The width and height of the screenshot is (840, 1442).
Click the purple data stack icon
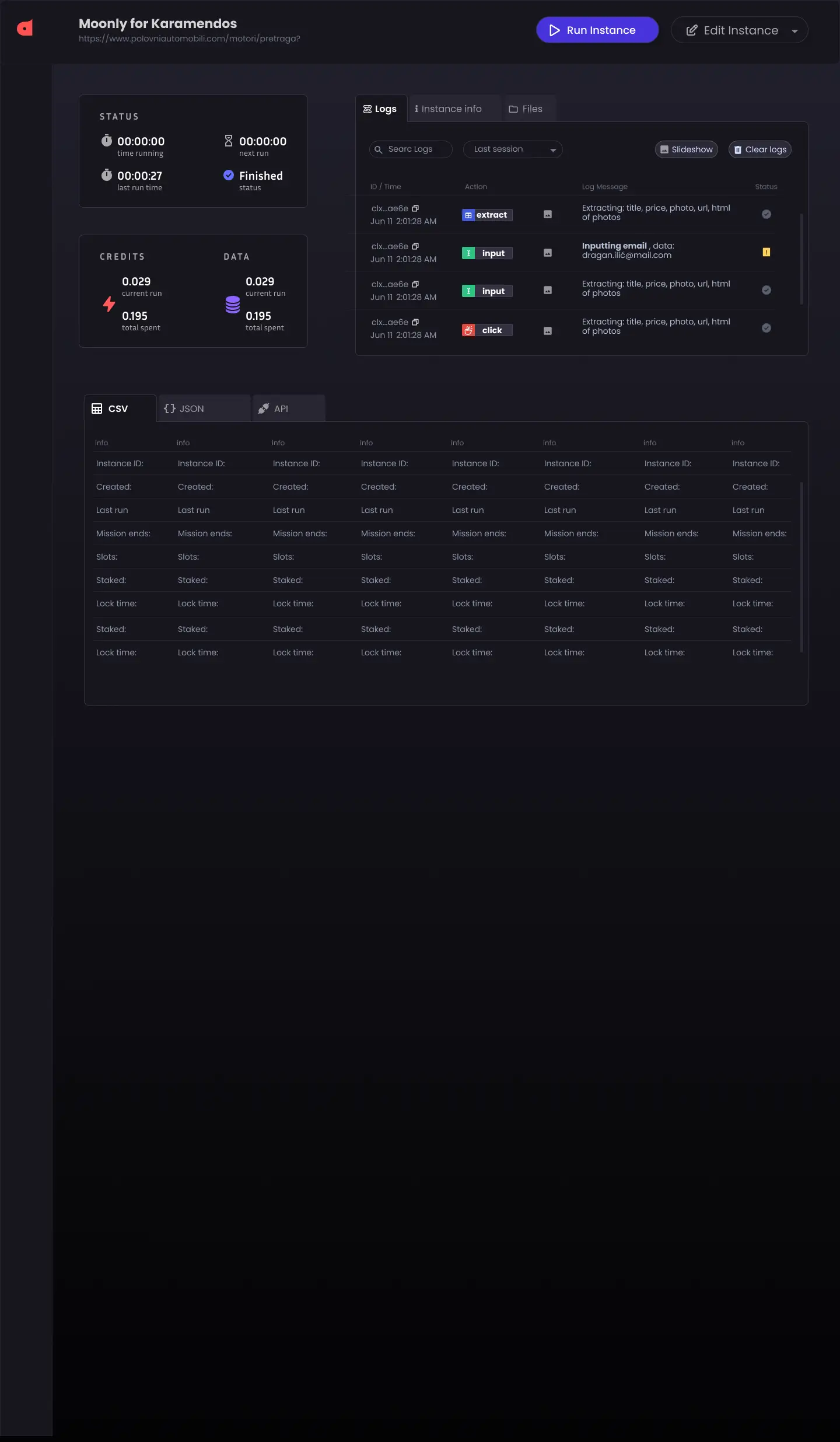(233, 305)
